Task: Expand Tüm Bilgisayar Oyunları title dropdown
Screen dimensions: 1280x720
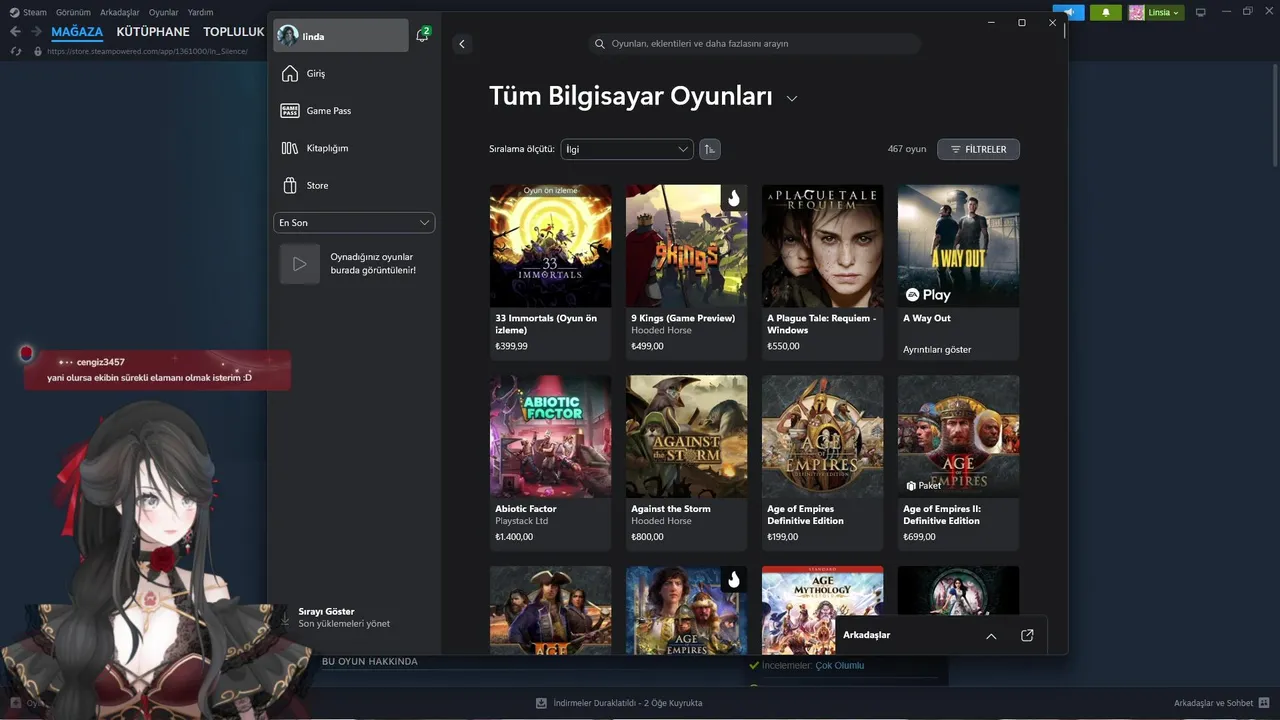Action: tap(792, 98)
